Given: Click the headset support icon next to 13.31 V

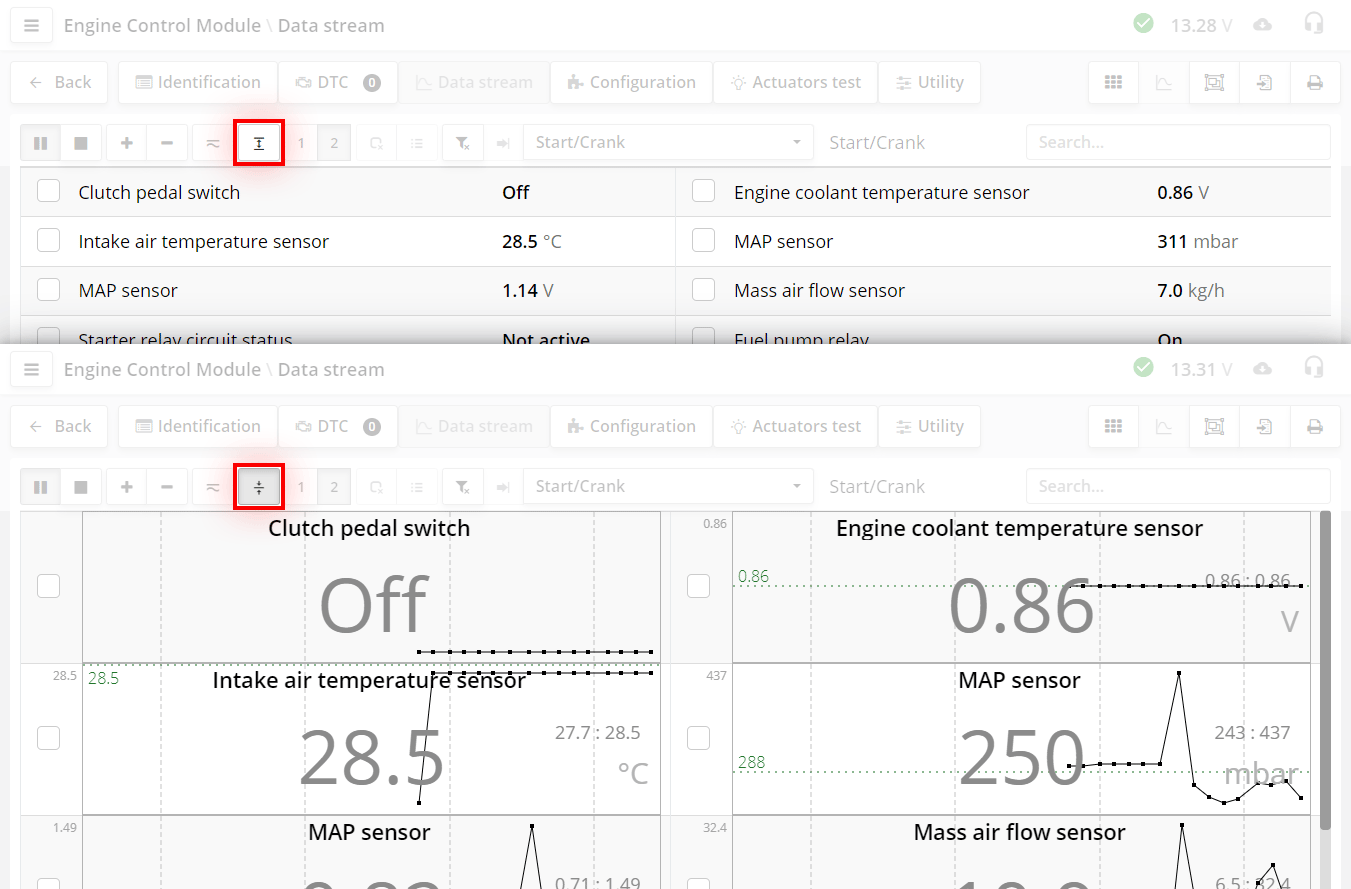Looking at the screenshot, I should click(x=1314, y=368).
